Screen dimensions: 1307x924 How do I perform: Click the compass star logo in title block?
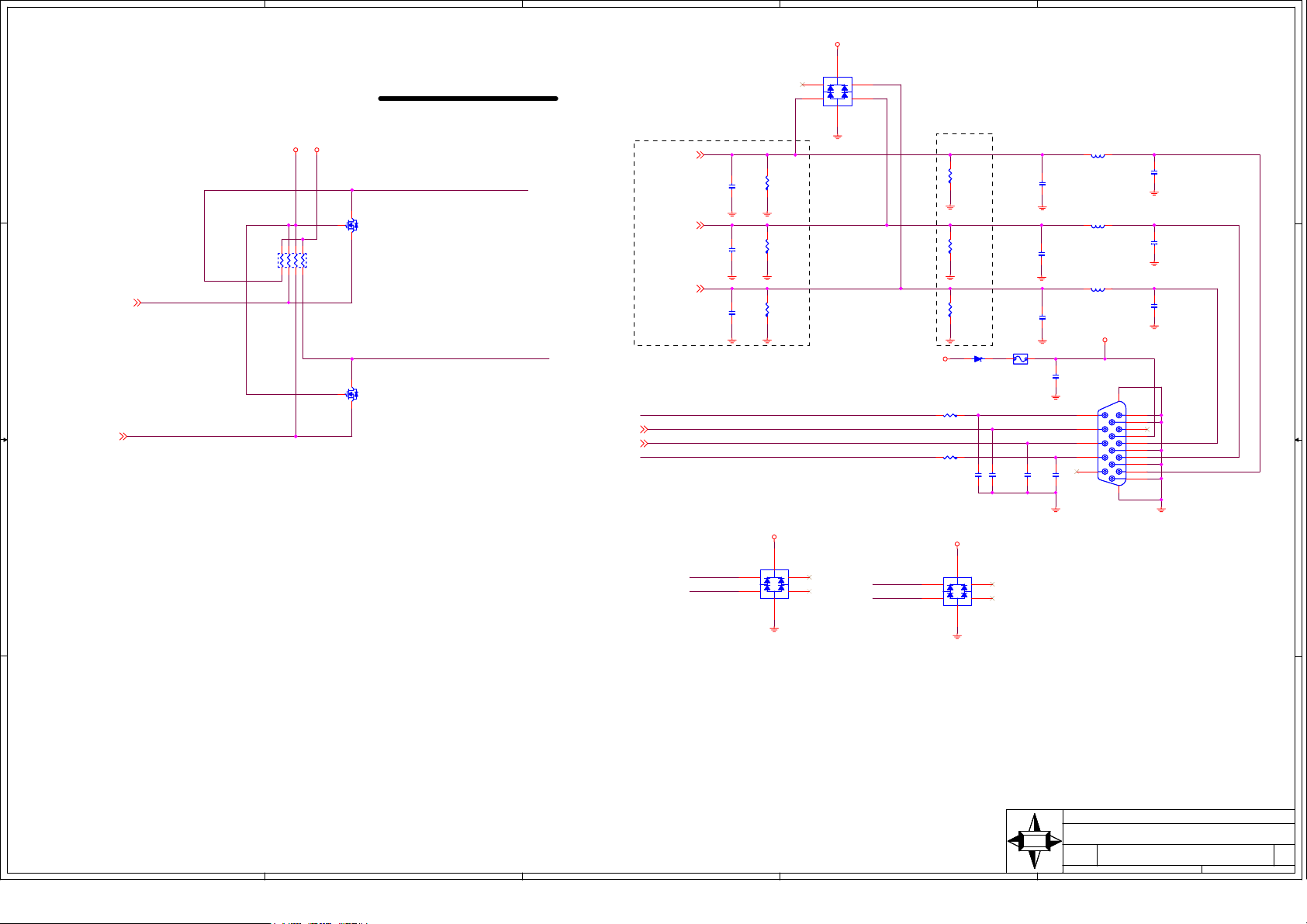[x=1035, y=841]
